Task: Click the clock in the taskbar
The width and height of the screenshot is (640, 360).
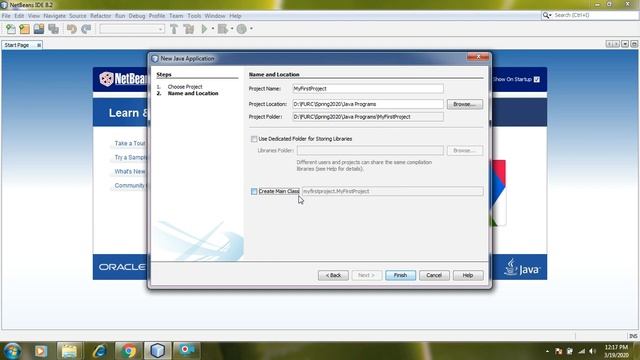Action: (616, 351)
